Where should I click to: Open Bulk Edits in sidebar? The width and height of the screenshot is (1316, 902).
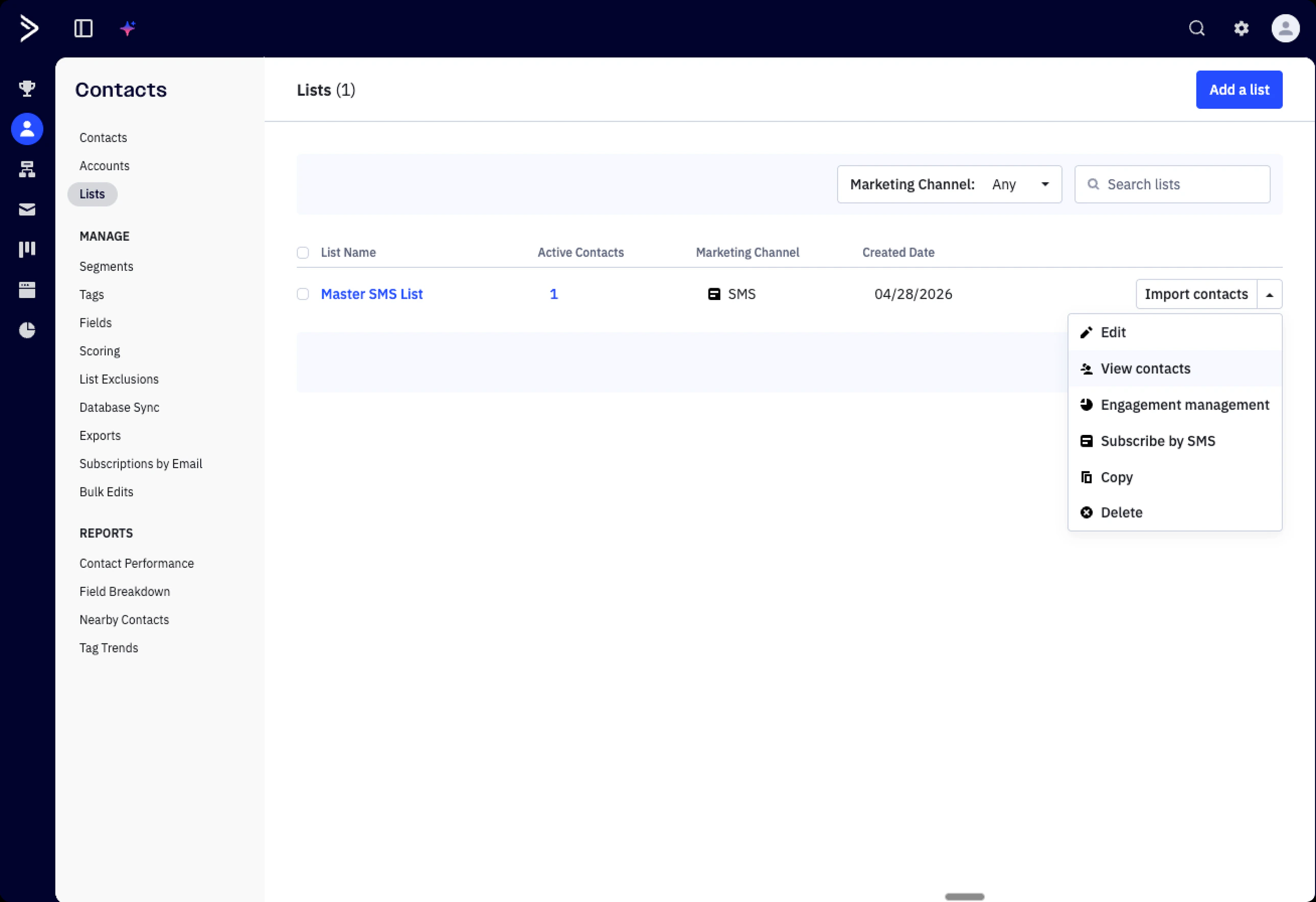[x=106, y=492]
